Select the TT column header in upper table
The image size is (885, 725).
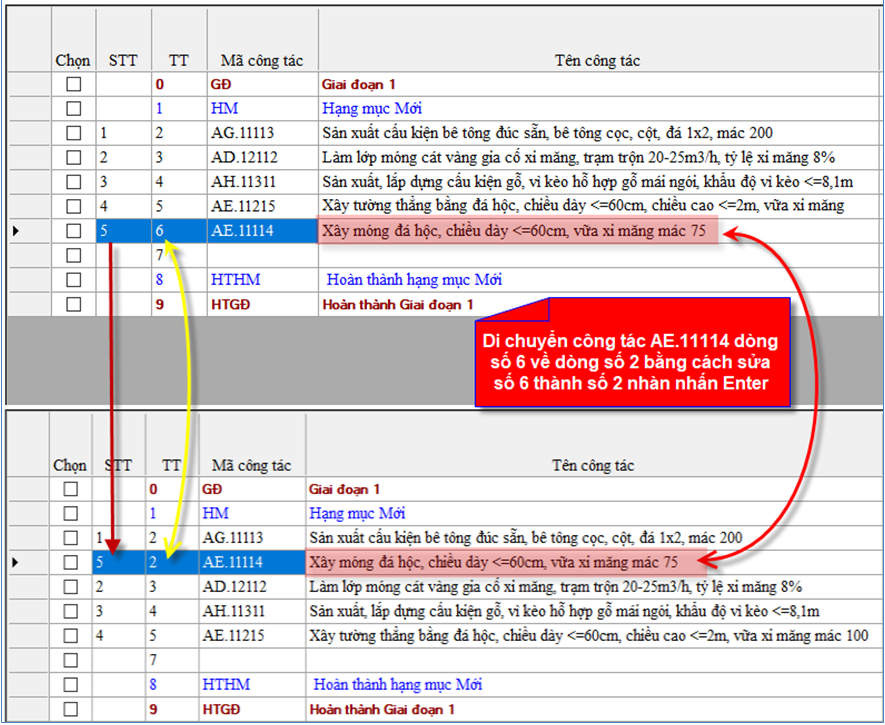(177, 61)
